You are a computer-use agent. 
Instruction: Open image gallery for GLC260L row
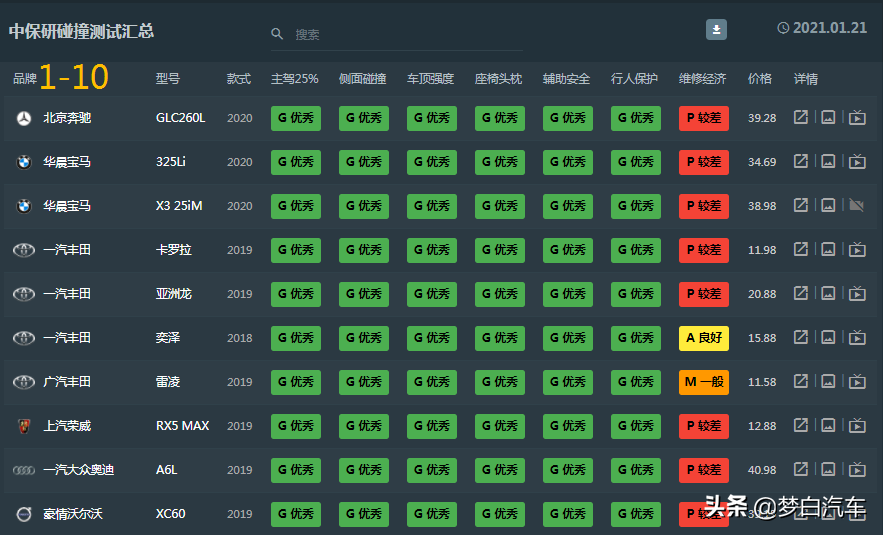(828, 118)
